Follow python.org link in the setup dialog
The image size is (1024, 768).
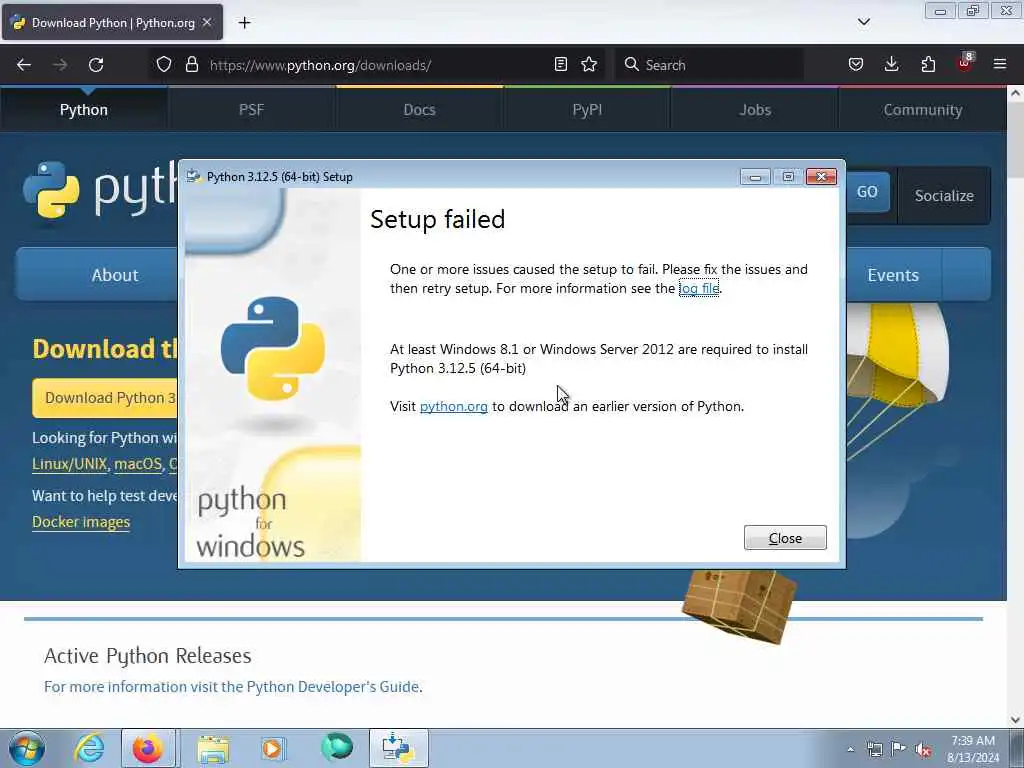pyautogui.click(x=453, y=406)
